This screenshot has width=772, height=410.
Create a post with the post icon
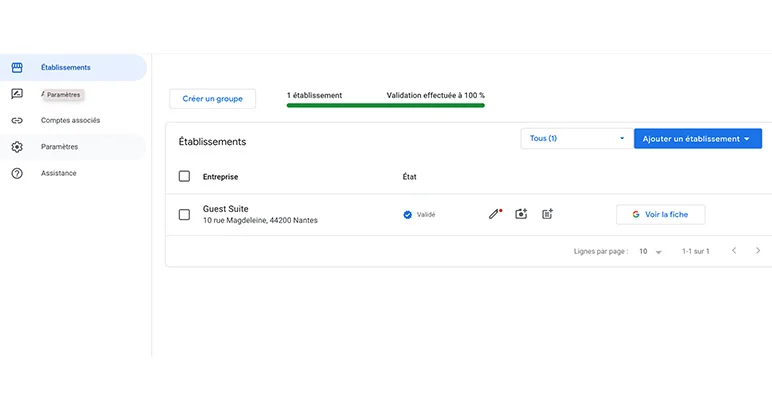[547, 214]
